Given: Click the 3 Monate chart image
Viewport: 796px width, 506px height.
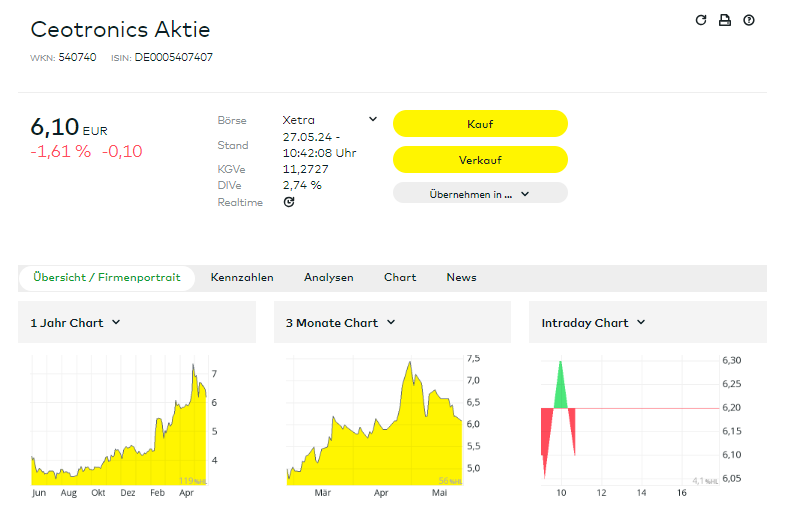Looking at the screenshot, I should pyautogui.click(x=384, y=426).
